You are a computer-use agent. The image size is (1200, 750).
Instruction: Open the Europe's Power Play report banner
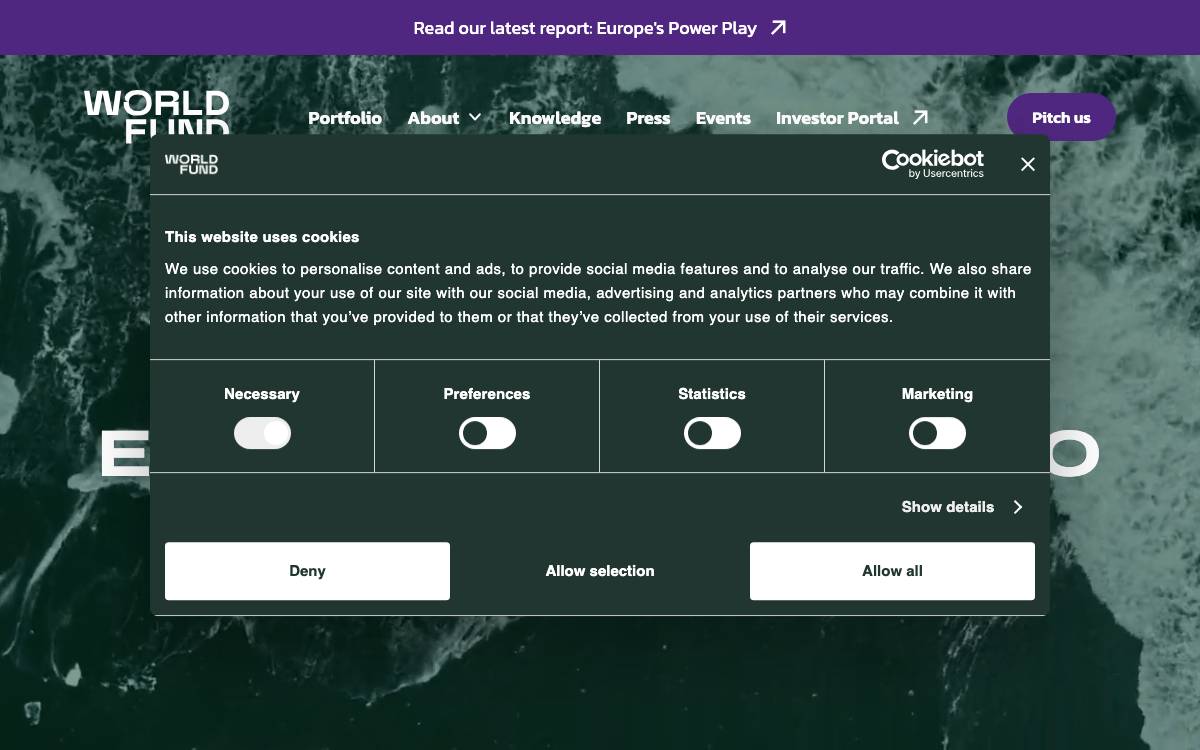coord(600,28)
